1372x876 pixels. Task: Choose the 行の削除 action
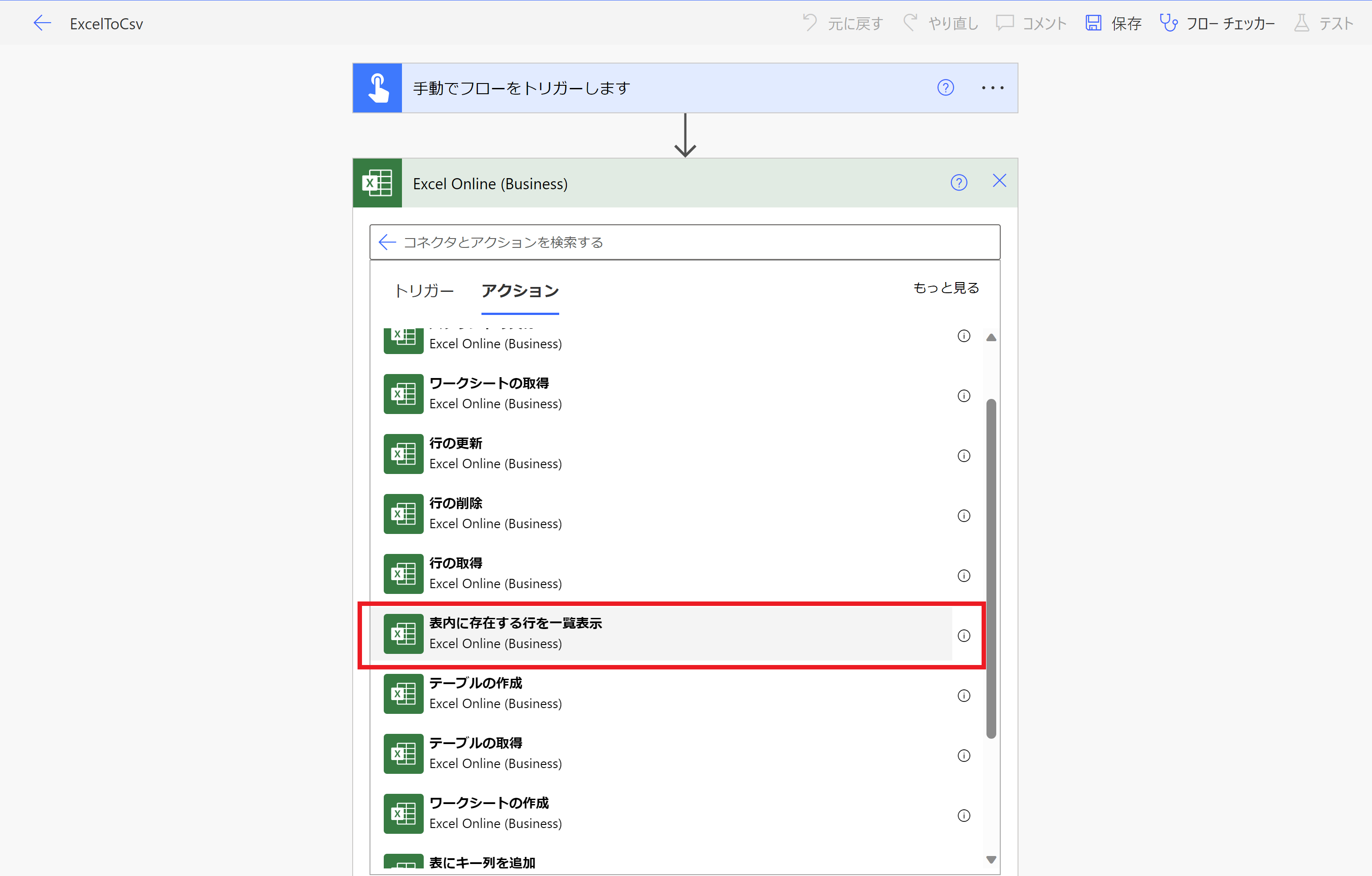point(661,514)
